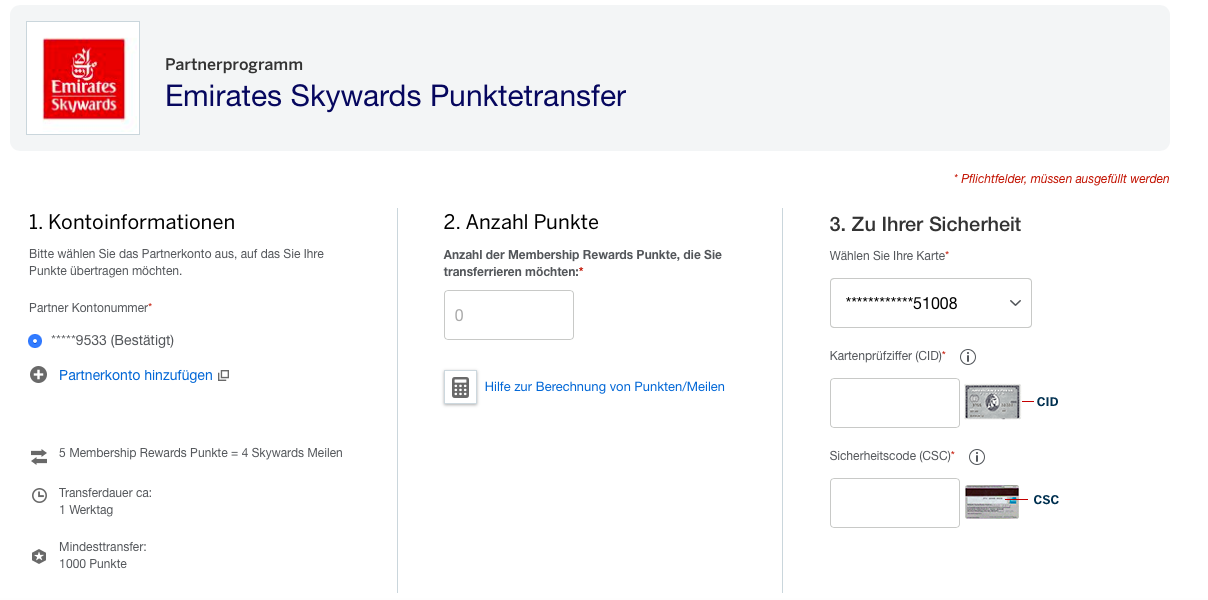Select the confirmed partner account radio button

(36, 341)
